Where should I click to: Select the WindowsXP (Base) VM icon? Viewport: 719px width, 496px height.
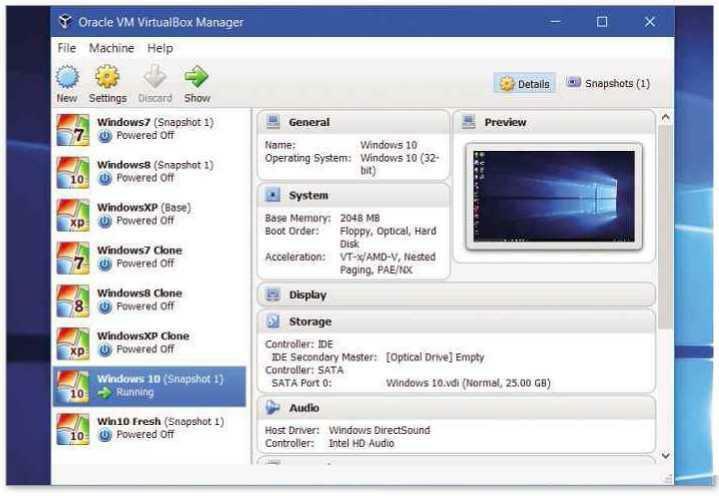pyautogui.click(x=73, y=215)
